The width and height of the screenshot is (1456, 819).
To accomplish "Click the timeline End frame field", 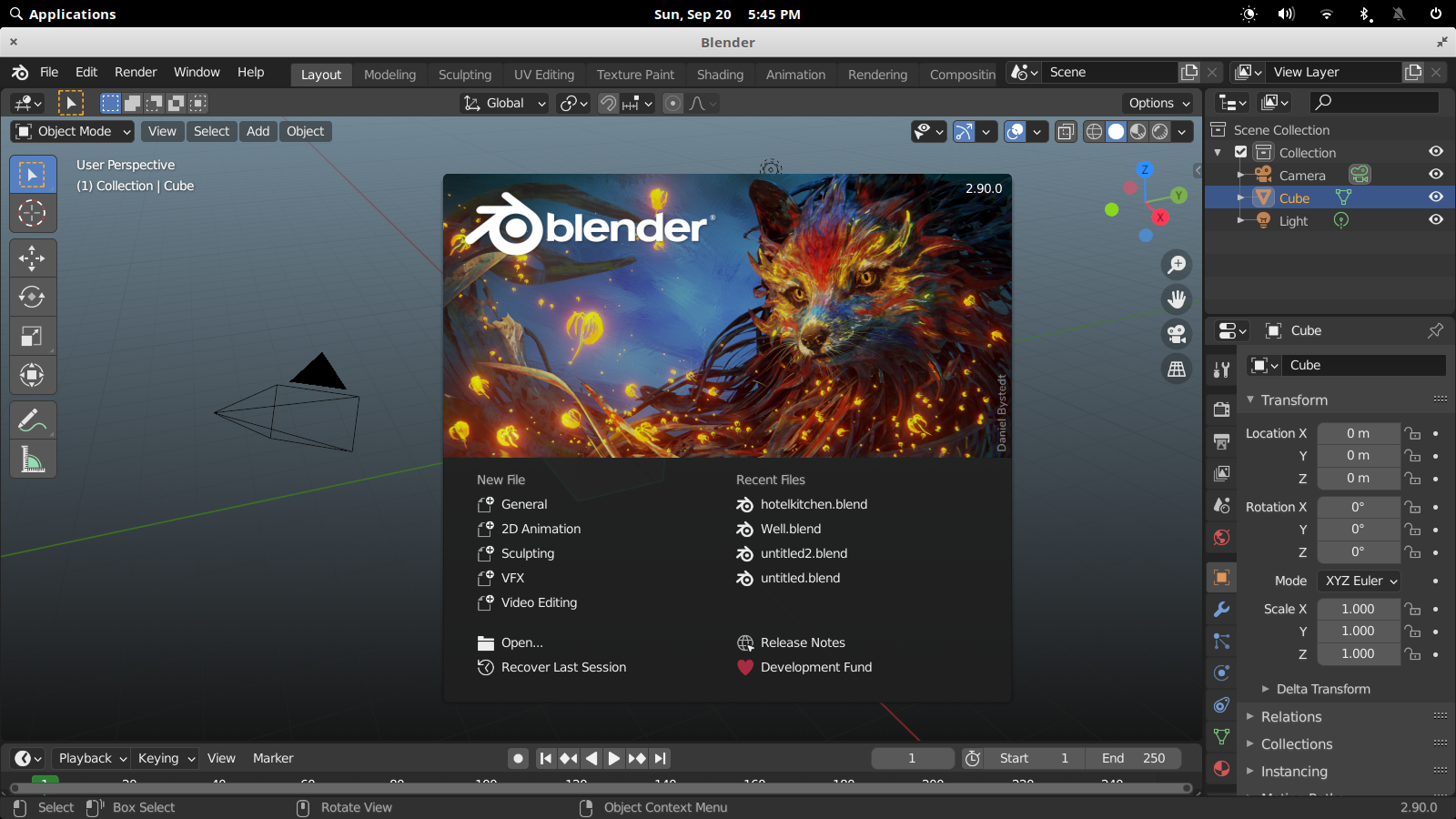I will (x=1133, y=758).
